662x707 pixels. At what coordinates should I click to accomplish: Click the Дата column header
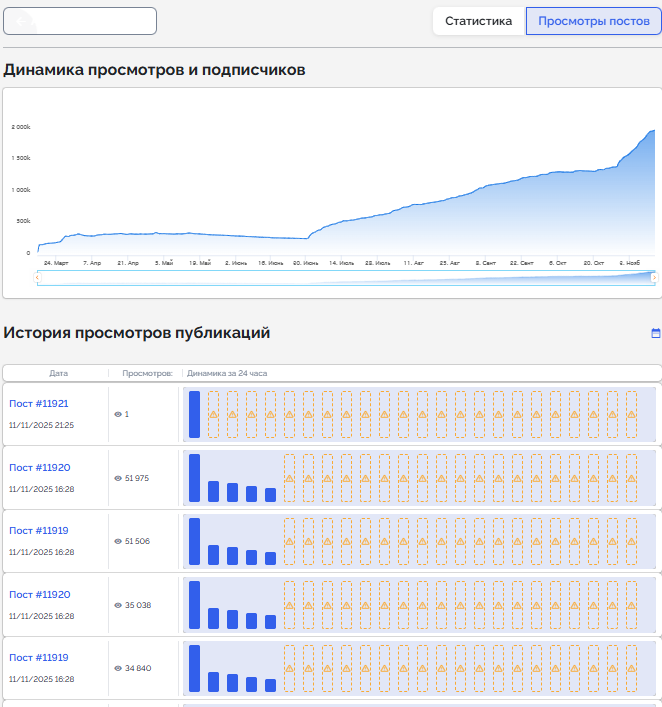click(x=59, y=373)
